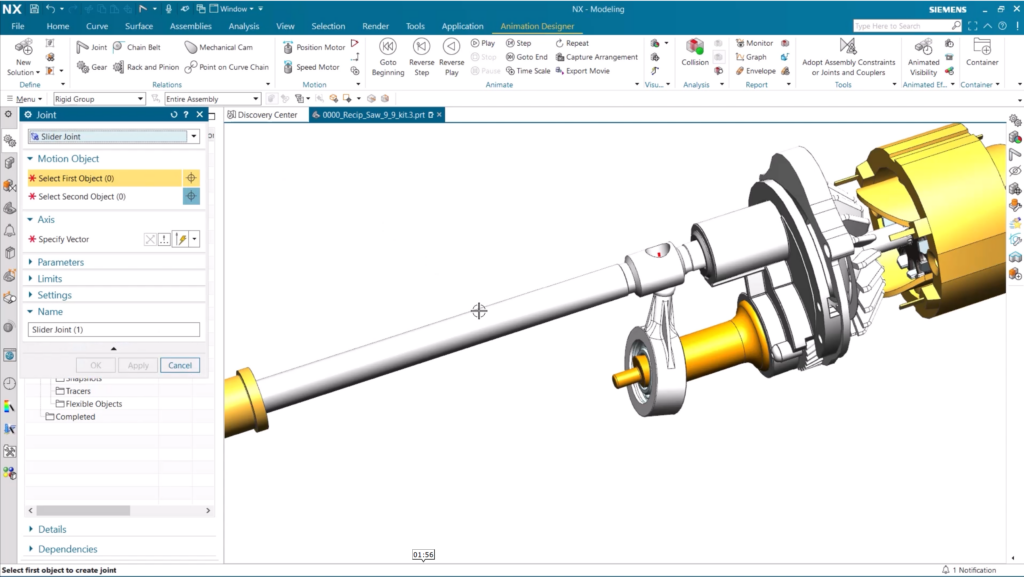Click the Slider Joint name field
The height and width of the screenshot is (577, 1024).
pyautogui.click(x=114, y=330)
